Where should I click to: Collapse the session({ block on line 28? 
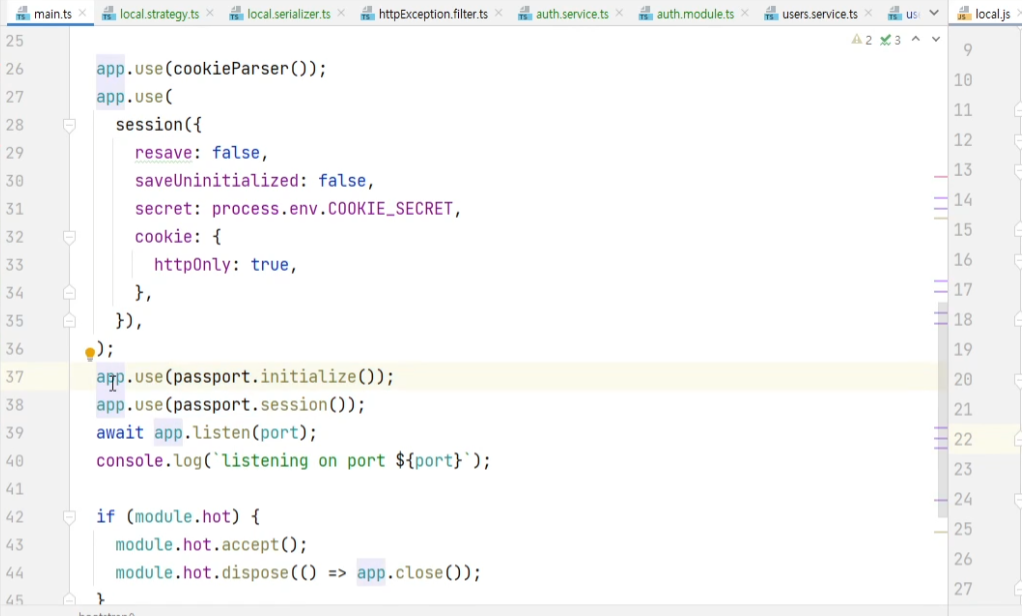pos(69,125)
